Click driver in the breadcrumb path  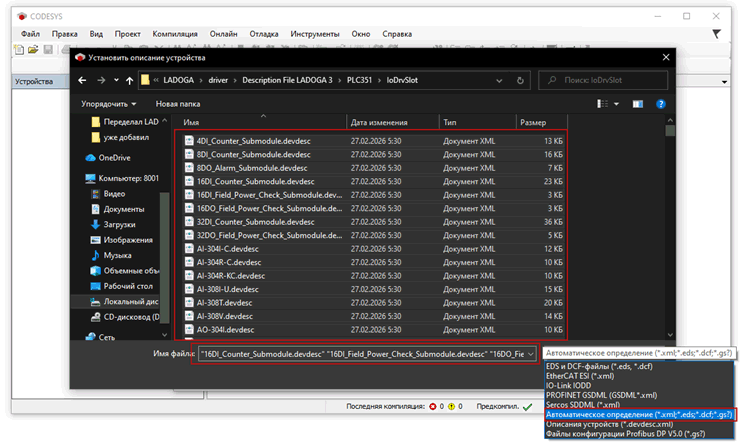click(218, 80)
